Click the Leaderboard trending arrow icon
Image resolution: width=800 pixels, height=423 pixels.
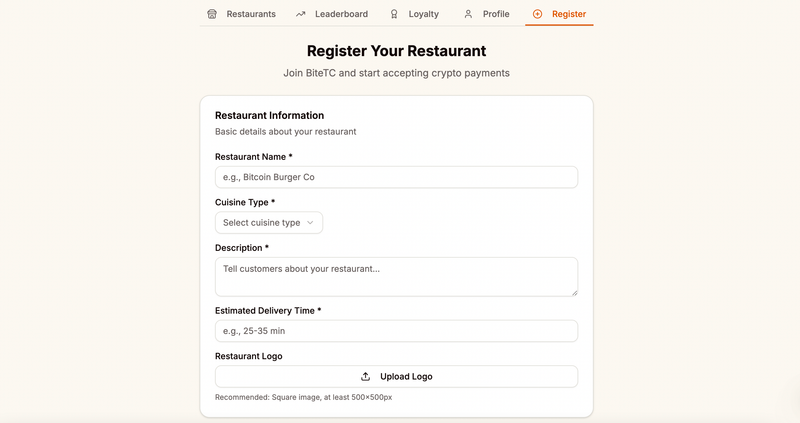pos(301,14)
